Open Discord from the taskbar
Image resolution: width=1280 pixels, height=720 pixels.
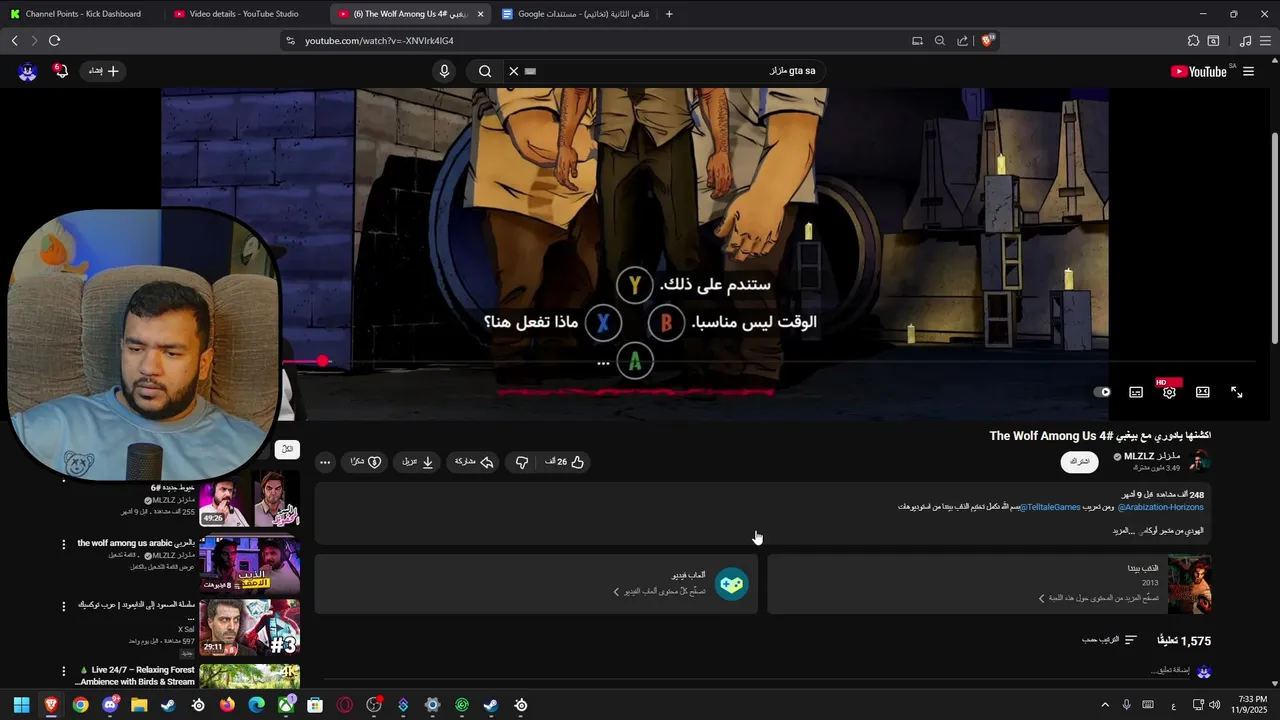coord(110,705)
